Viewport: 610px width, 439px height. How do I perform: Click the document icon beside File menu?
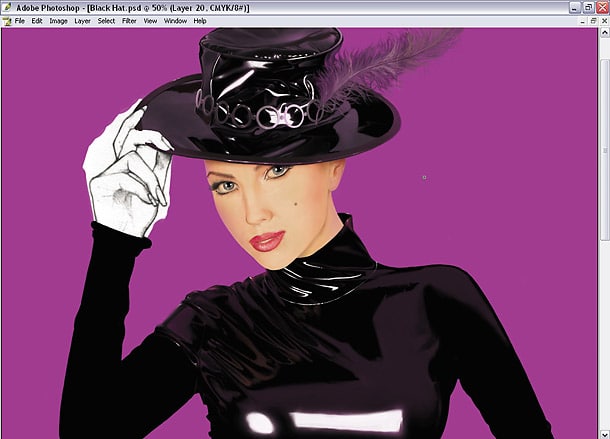(x=7, y=21)
